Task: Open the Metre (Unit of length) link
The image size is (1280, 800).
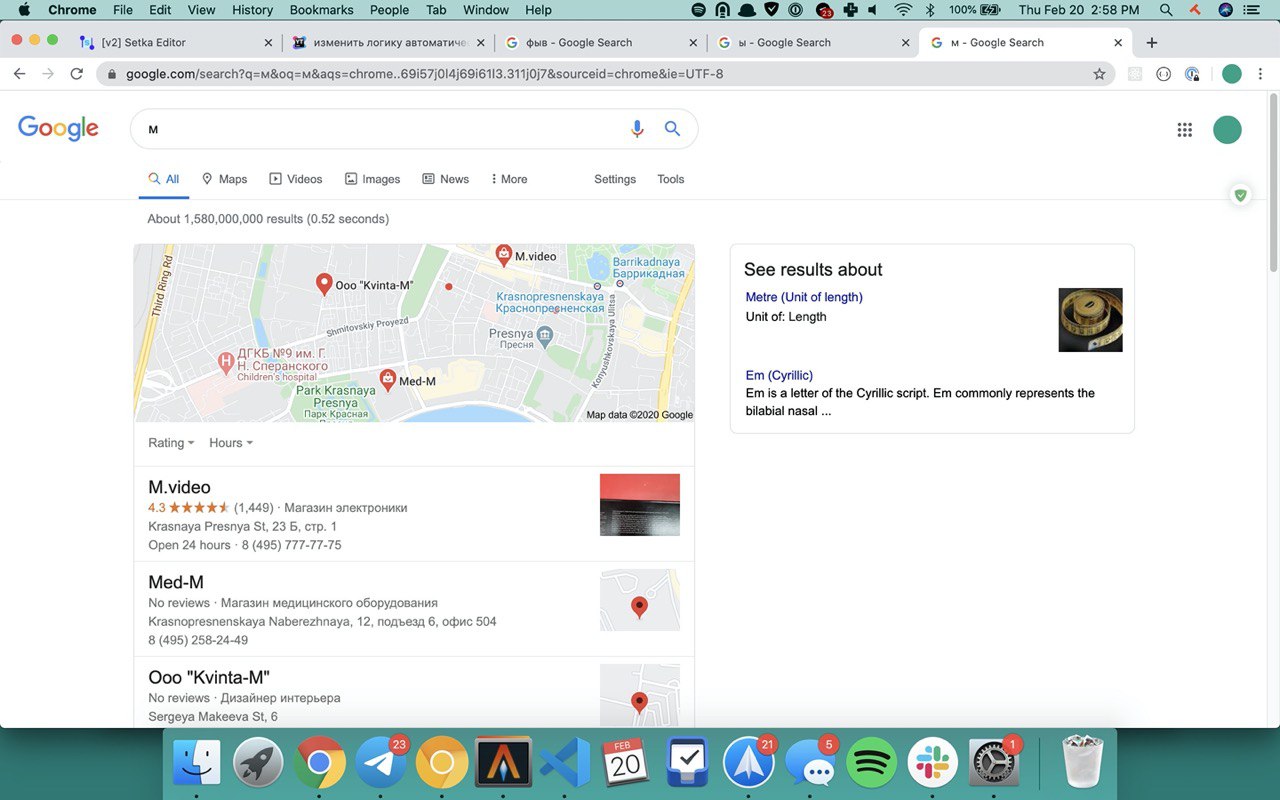Action: (804, 297)
